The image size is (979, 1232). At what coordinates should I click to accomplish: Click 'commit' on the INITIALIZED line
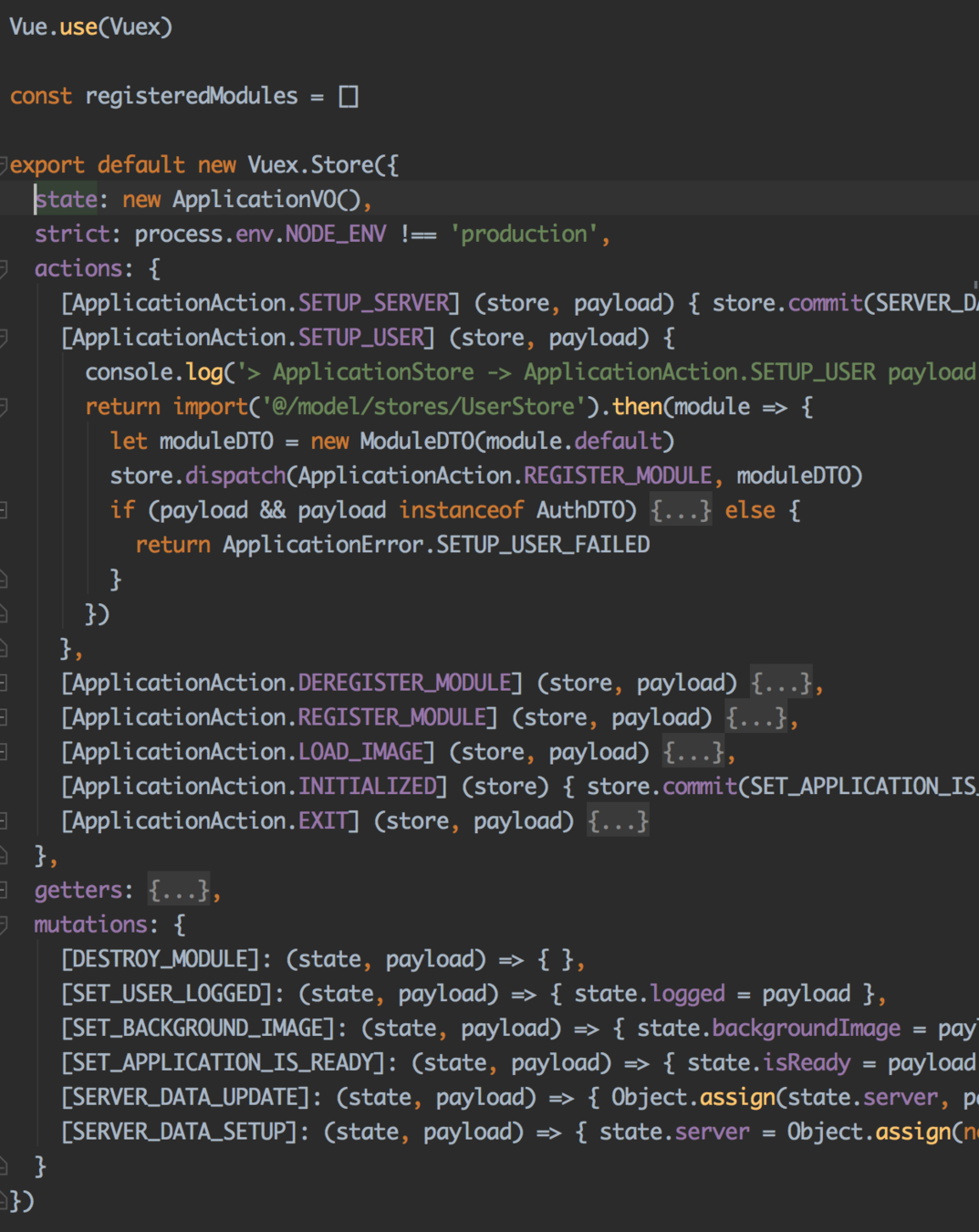tap(700, 787)
